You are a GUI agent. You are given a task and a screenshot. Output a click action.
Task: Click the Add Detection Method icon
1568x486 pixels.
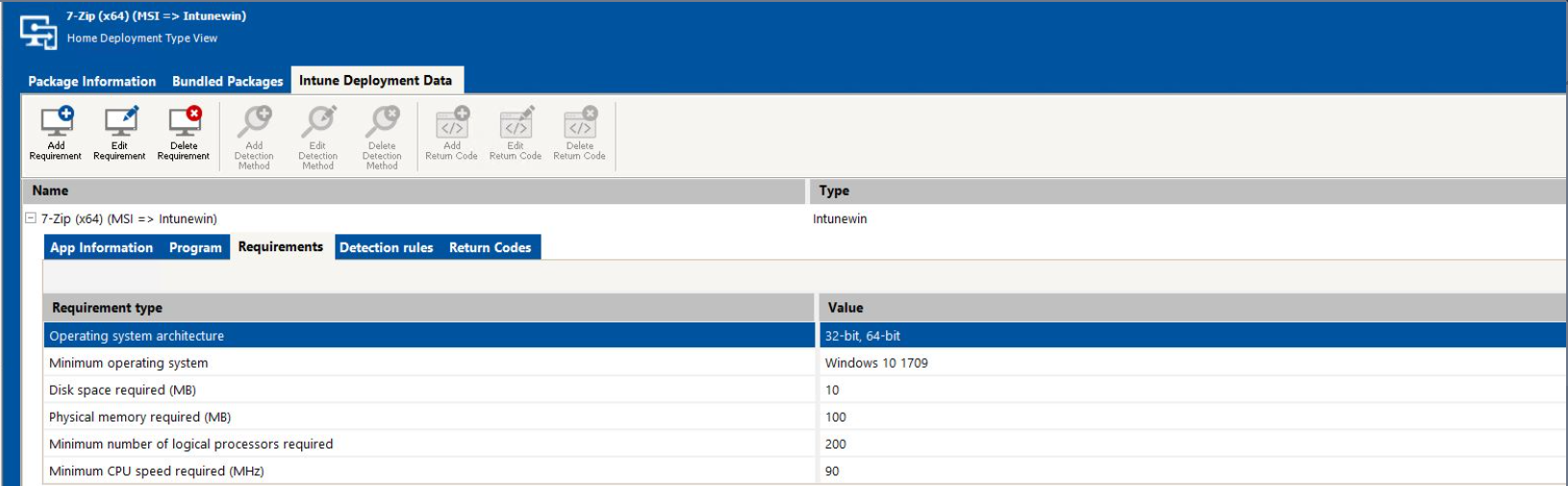(x=254, y=123)
